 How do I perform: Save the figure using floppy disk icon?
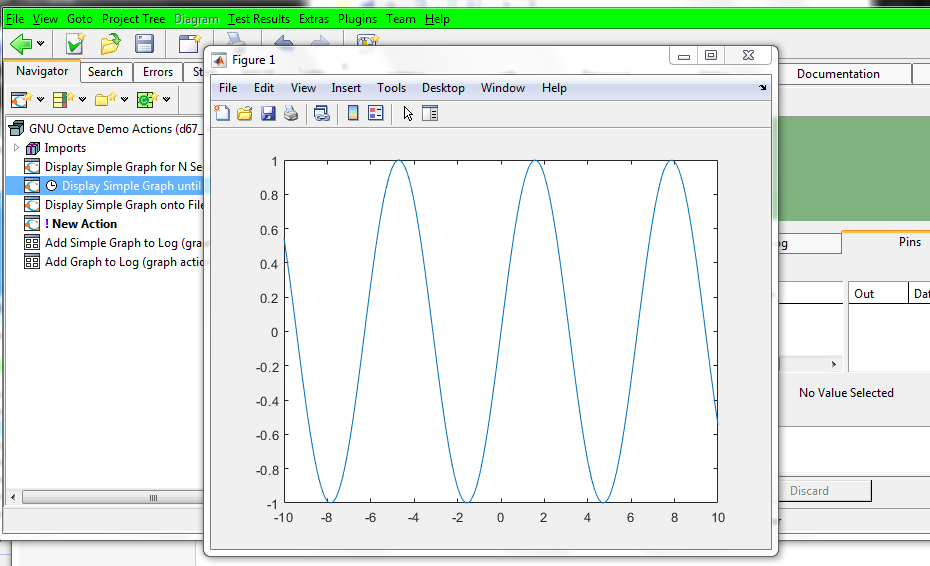[268, 114]
